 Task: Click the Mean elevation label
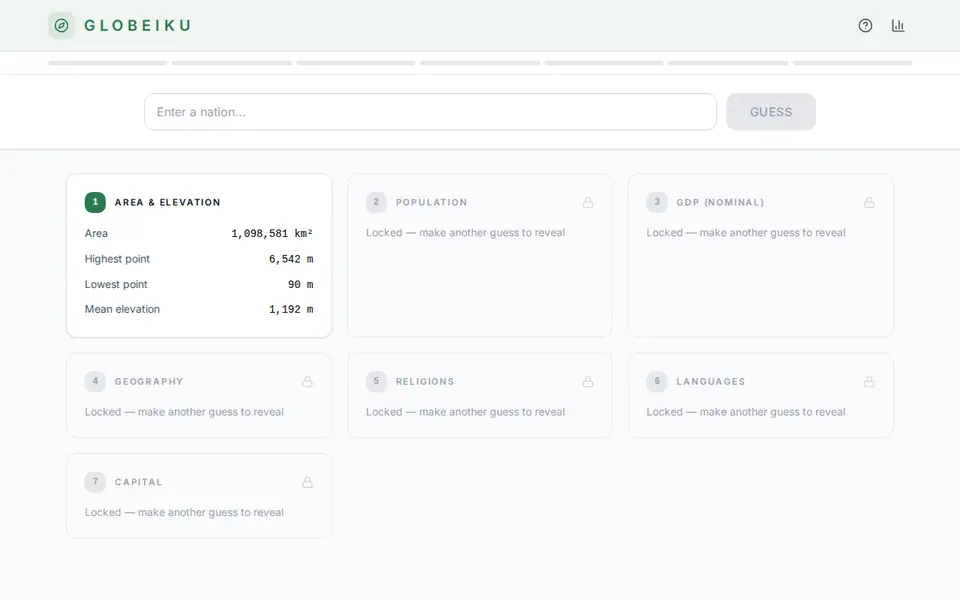coord(122,310)
